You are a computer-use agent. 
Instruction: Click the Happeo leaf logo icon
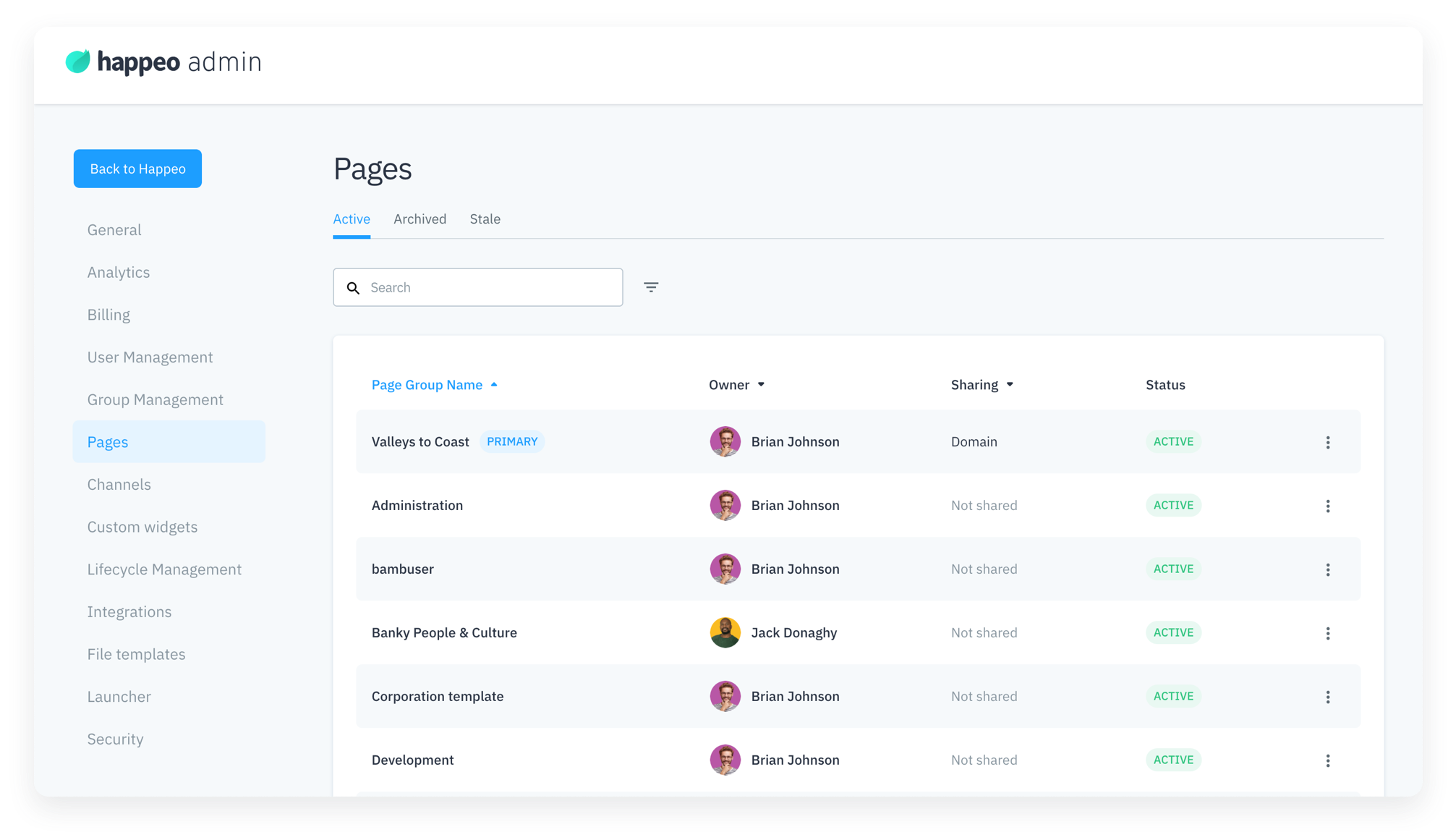pos(79,61)
